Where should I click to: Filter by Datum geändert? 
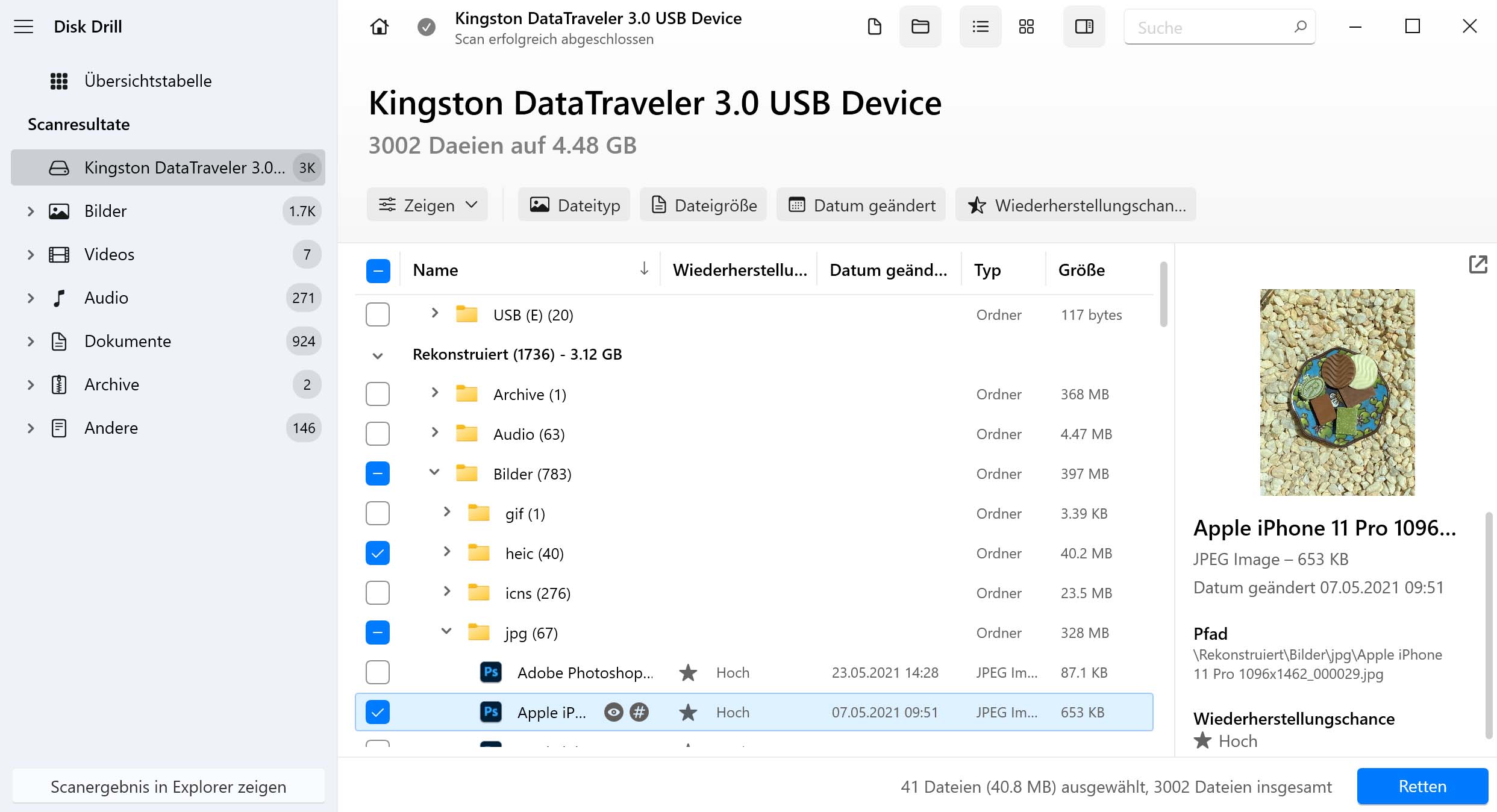861,205
